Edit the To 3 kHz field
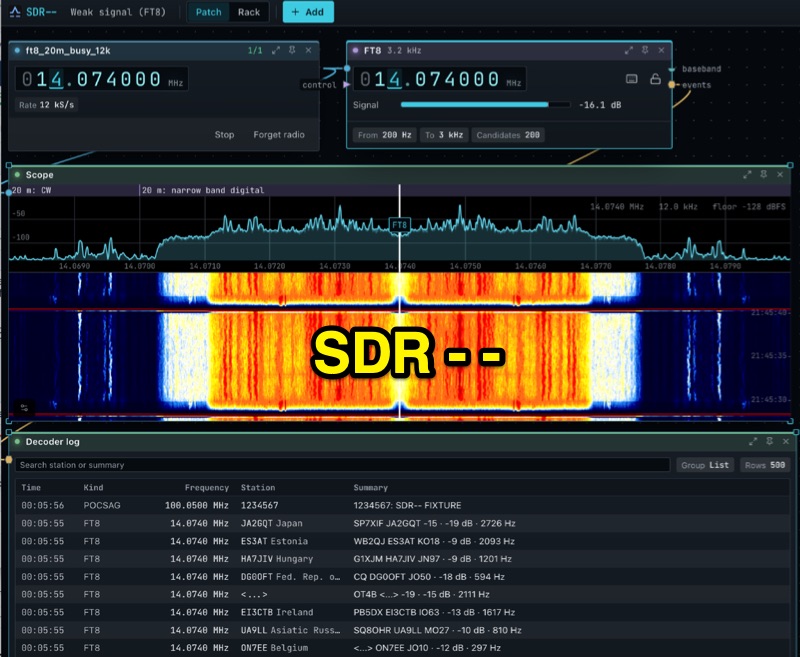The image size is (800, 657). [x=444, y=135]
